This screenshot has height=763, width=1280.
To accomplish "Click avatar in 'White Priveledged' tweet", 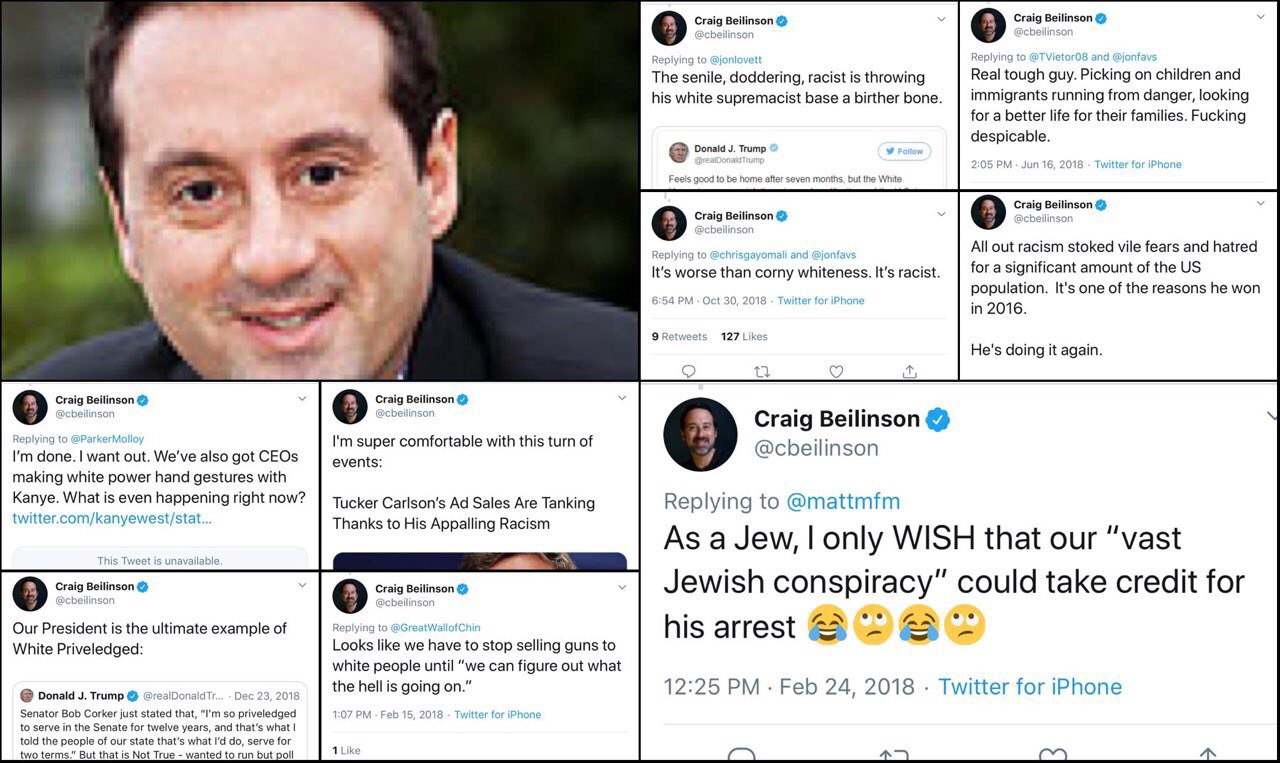I will [29, 594].
